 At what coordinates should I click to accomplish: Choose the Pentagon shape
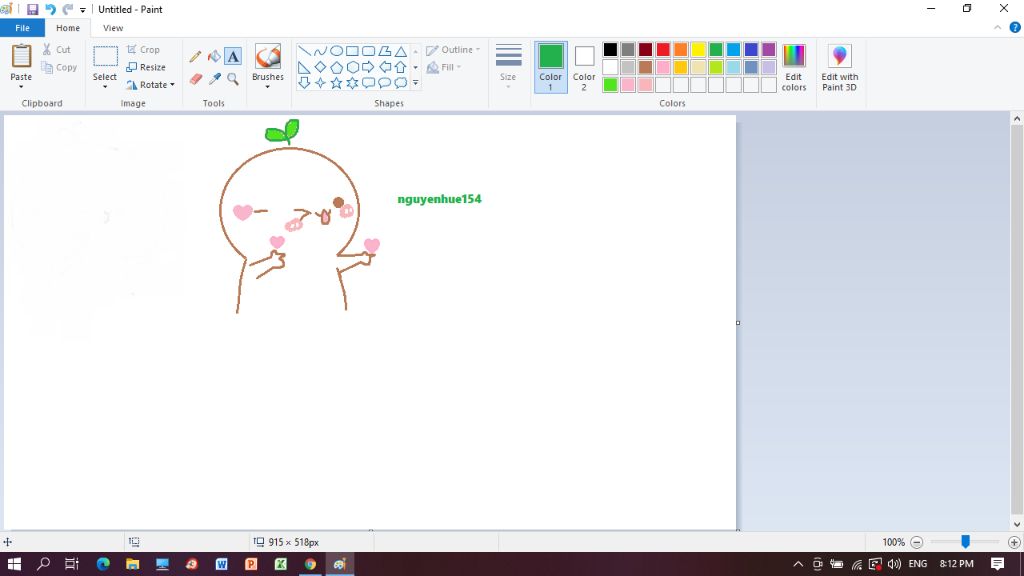tap(336, 67)
